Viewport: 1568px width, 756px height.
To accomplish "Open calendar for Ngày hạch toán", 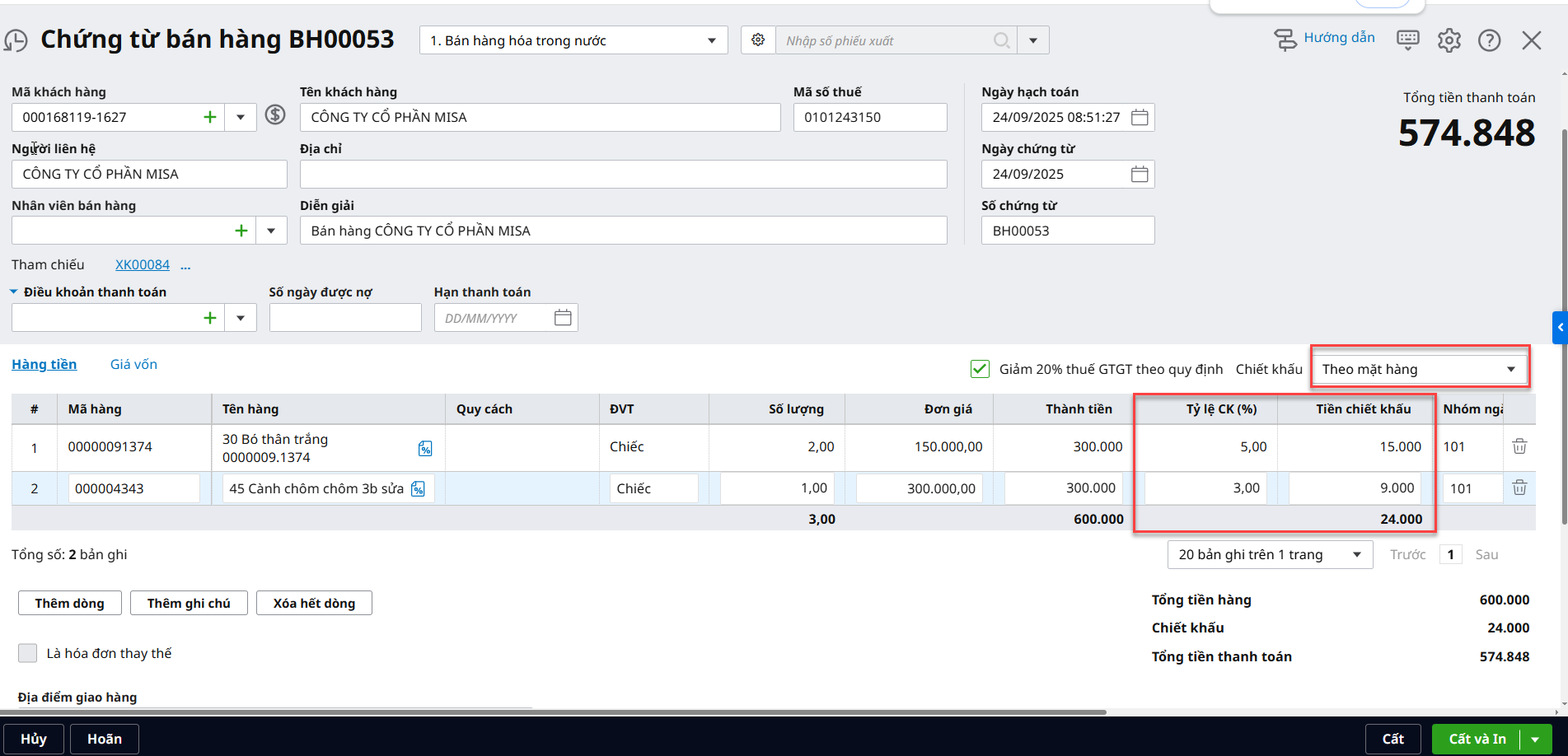I will coord(1140,117).
